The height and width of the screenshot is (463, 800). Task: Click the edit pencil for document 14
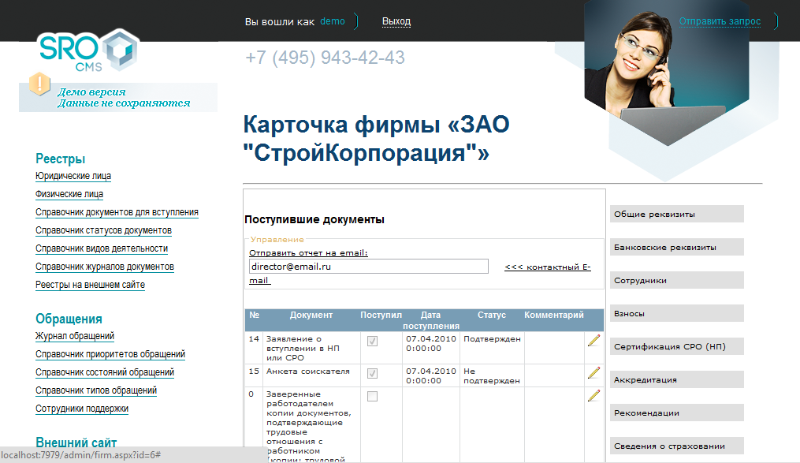[594, 341]
